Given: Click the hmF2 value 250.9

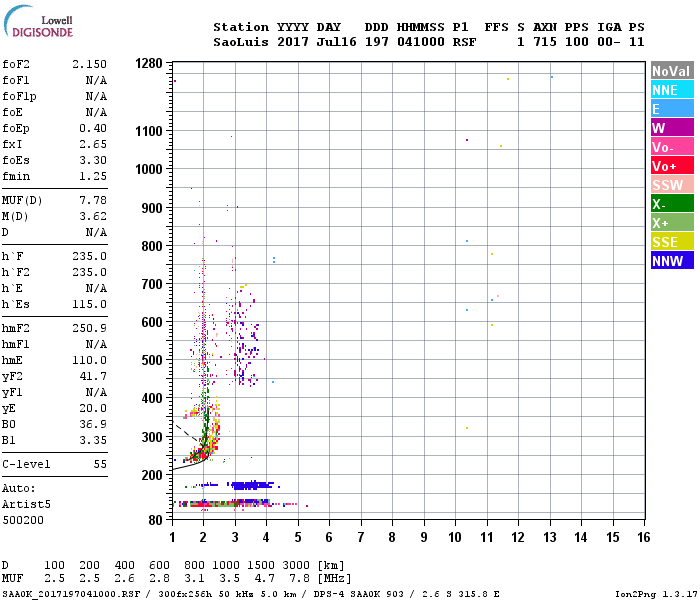Looking at the screenshot, I should [89, 328].
